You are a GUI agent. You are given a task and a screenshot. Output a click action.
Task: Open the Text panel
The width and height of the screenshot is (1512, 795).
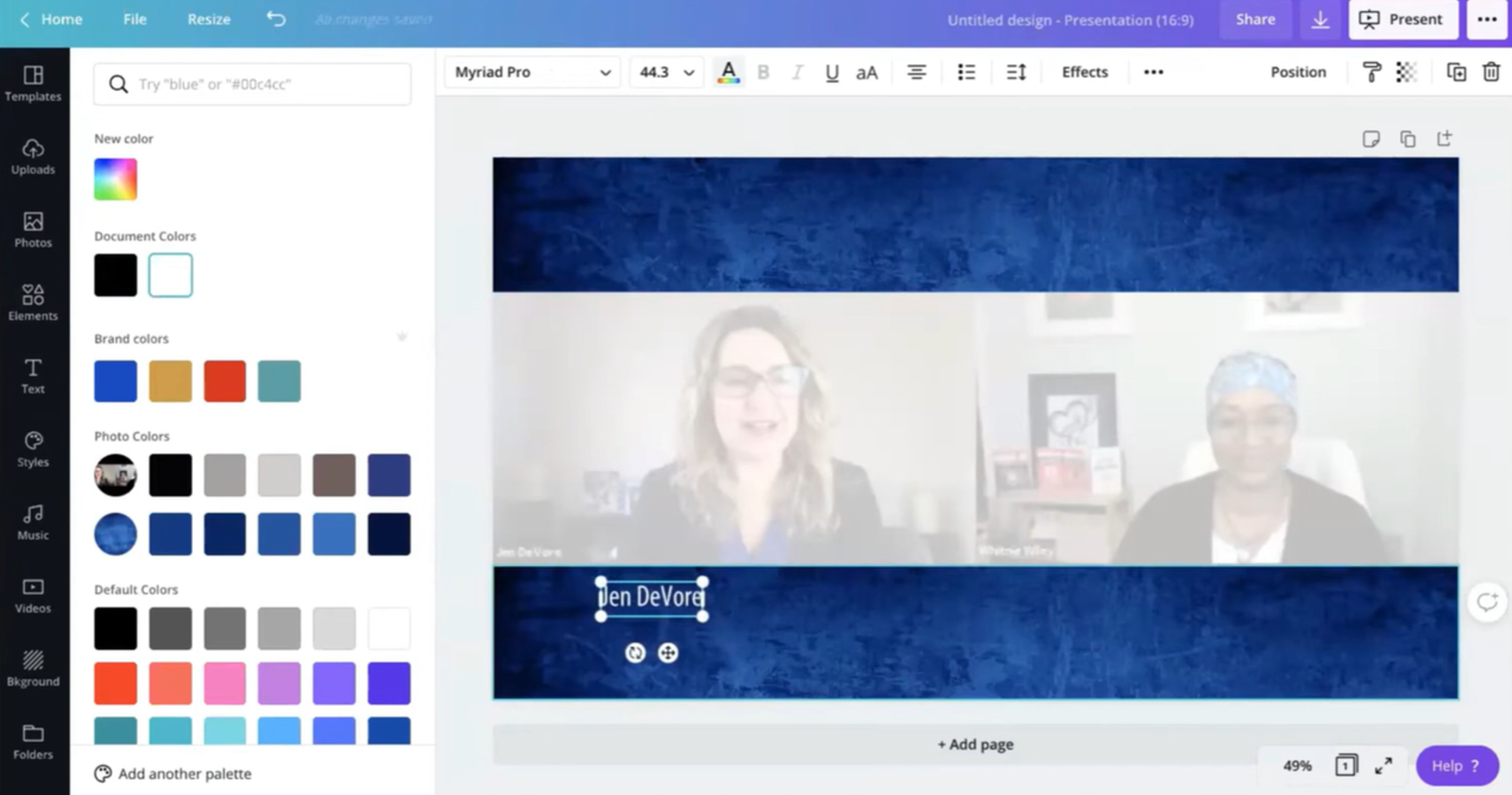[x=33, y=376]
